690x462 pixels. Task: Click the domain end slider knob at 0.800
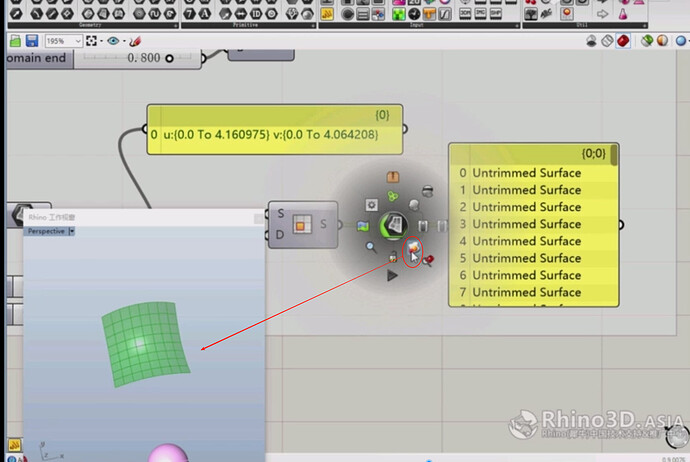(169, 58)
